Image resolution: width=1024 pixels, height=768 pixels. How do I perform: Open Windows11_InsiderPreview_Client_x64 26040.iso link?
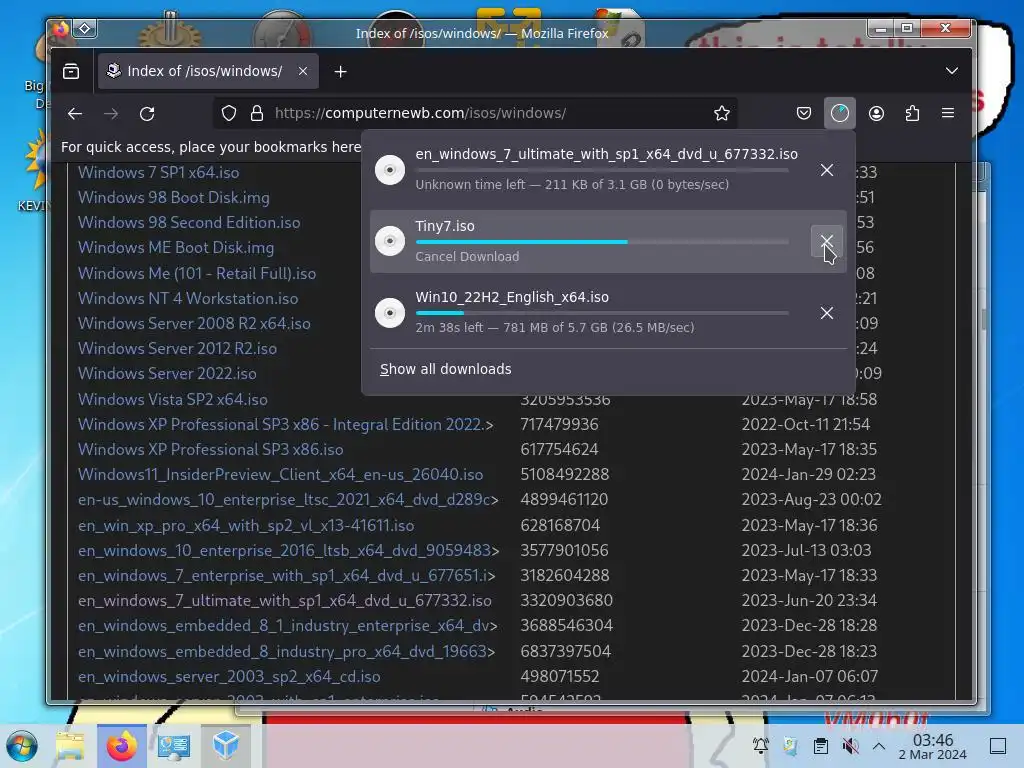point(281,474)
